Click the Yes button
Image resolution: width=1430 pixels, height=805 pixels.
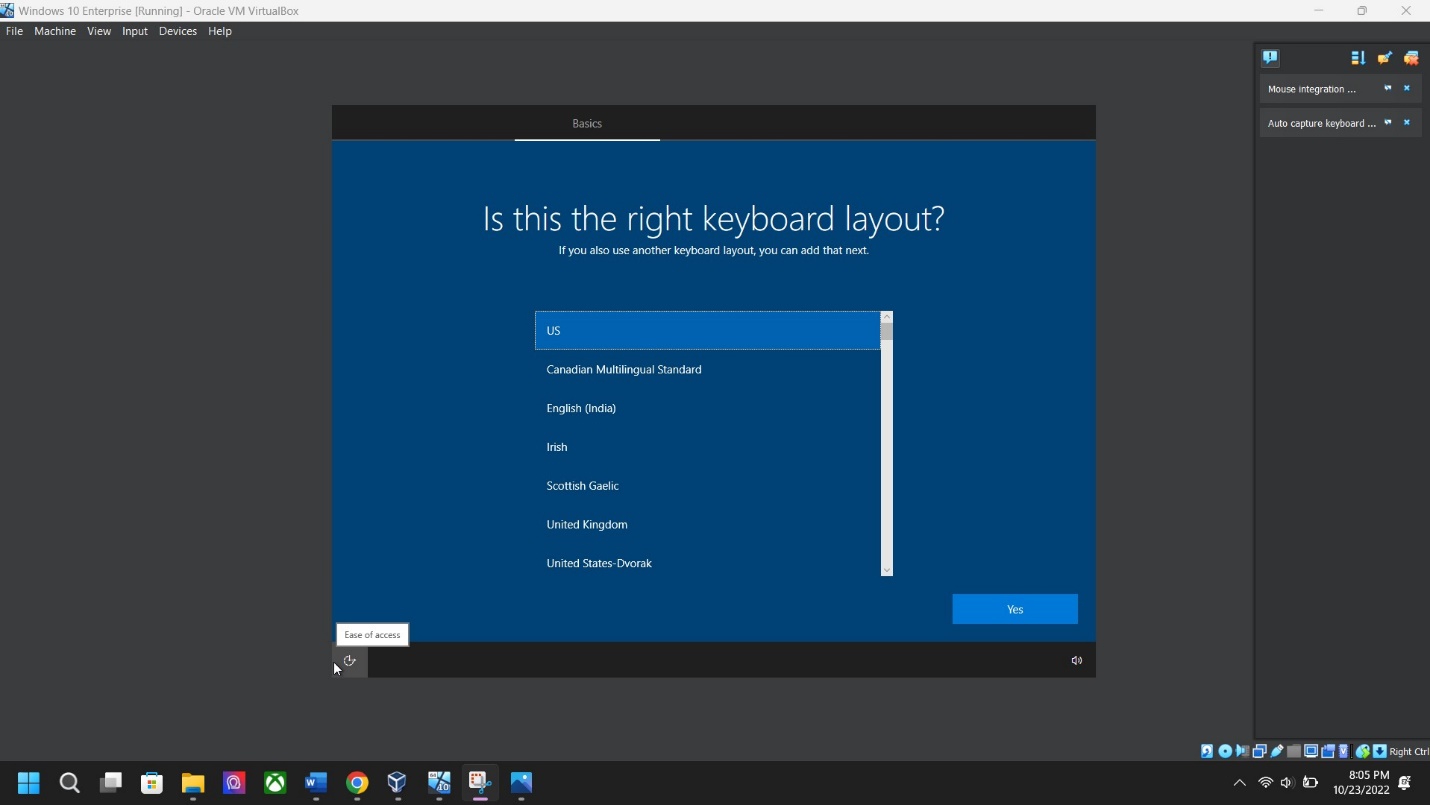tap(1014, 609)
